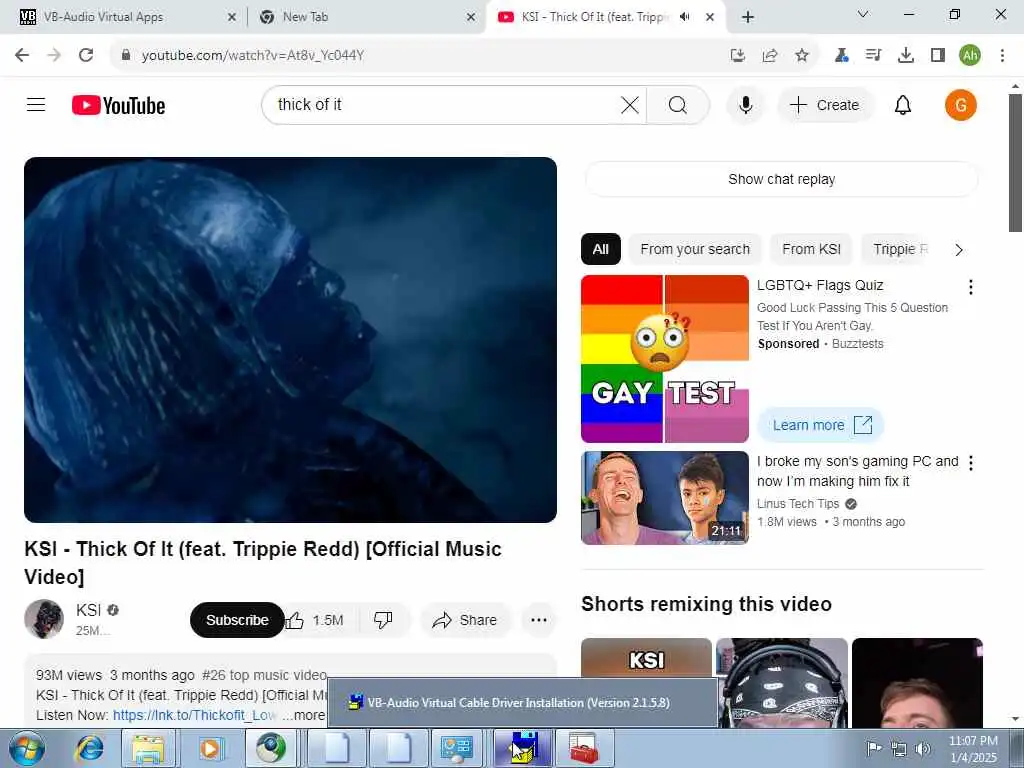Go back with browser back arrow
1024x768 pixels.
point(22,55)
